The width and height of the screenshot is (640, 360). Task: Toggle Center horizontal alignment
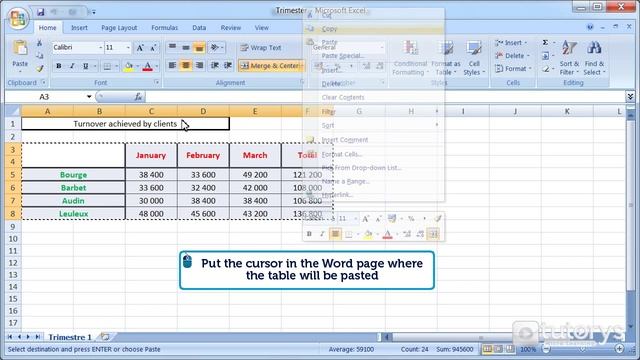(x=186, y=66)
